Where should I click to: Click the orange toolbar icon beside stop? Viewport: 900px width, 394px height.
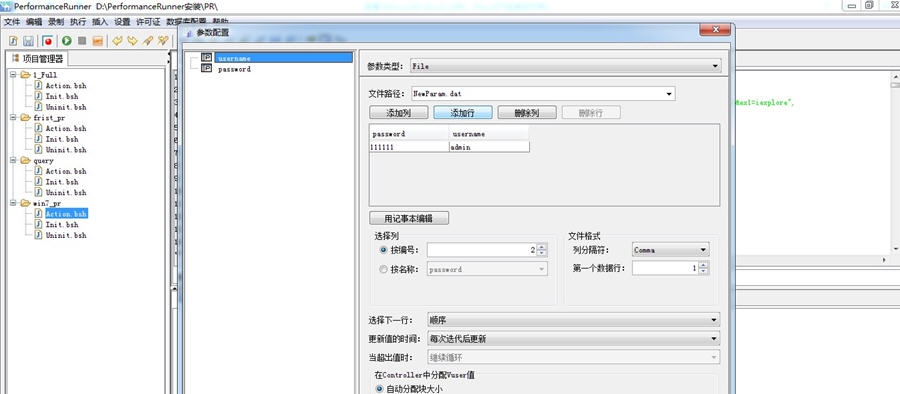[x=98, y=41]
